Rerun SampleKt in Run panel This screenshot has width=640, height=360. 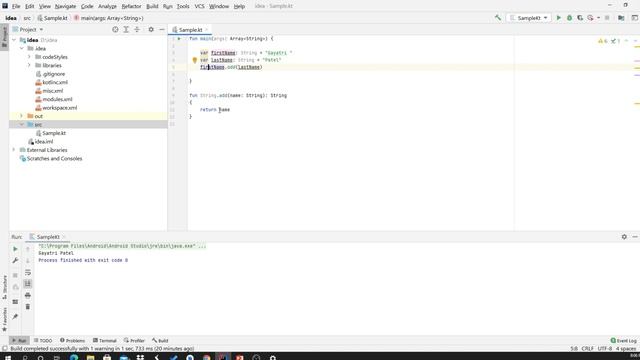15,249
